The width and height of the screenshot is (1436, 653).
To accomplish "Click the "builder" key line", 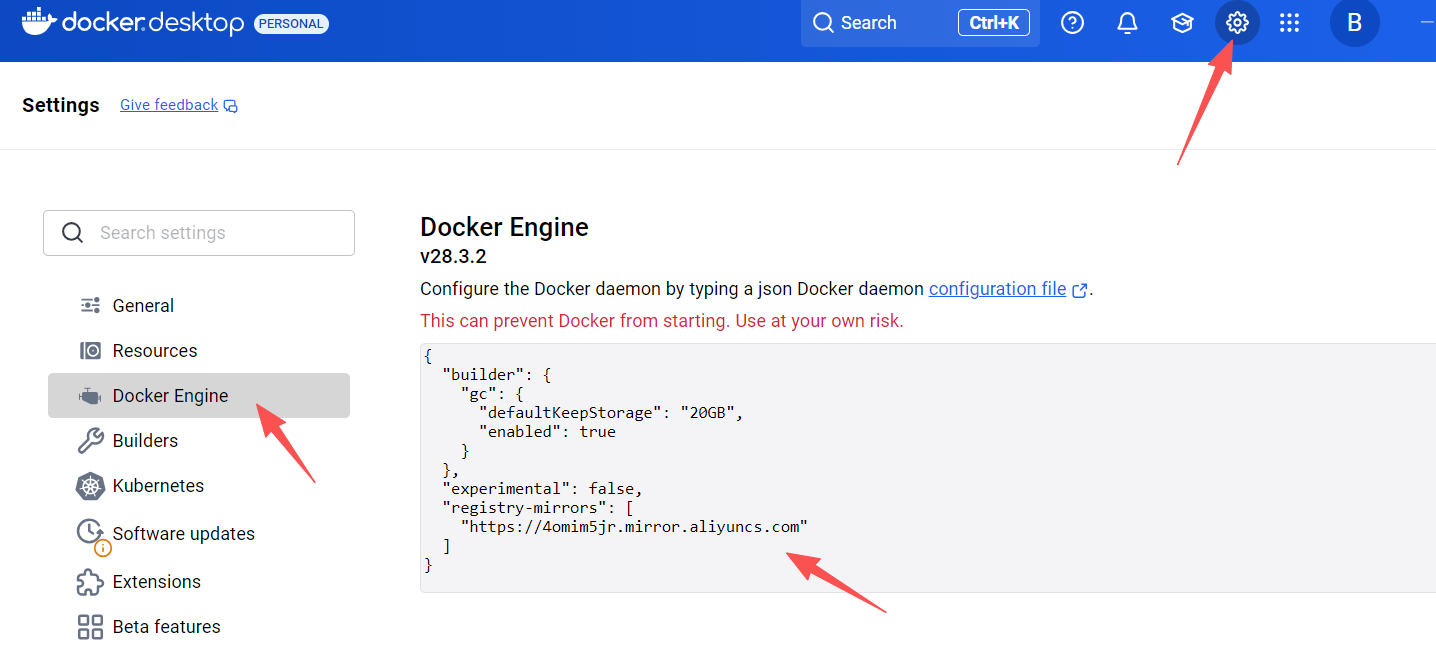I will coord(497,375).
